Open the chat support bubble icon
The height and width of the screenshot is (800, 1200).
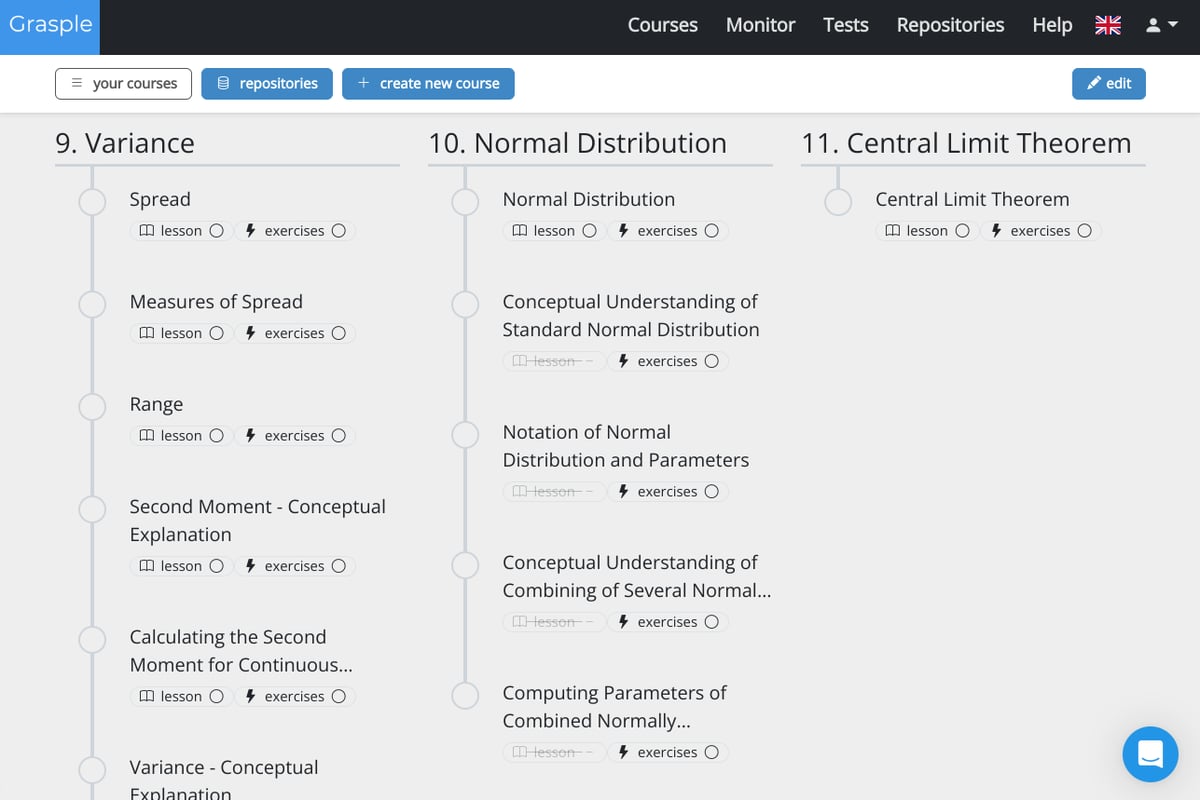click(1150, 754)
